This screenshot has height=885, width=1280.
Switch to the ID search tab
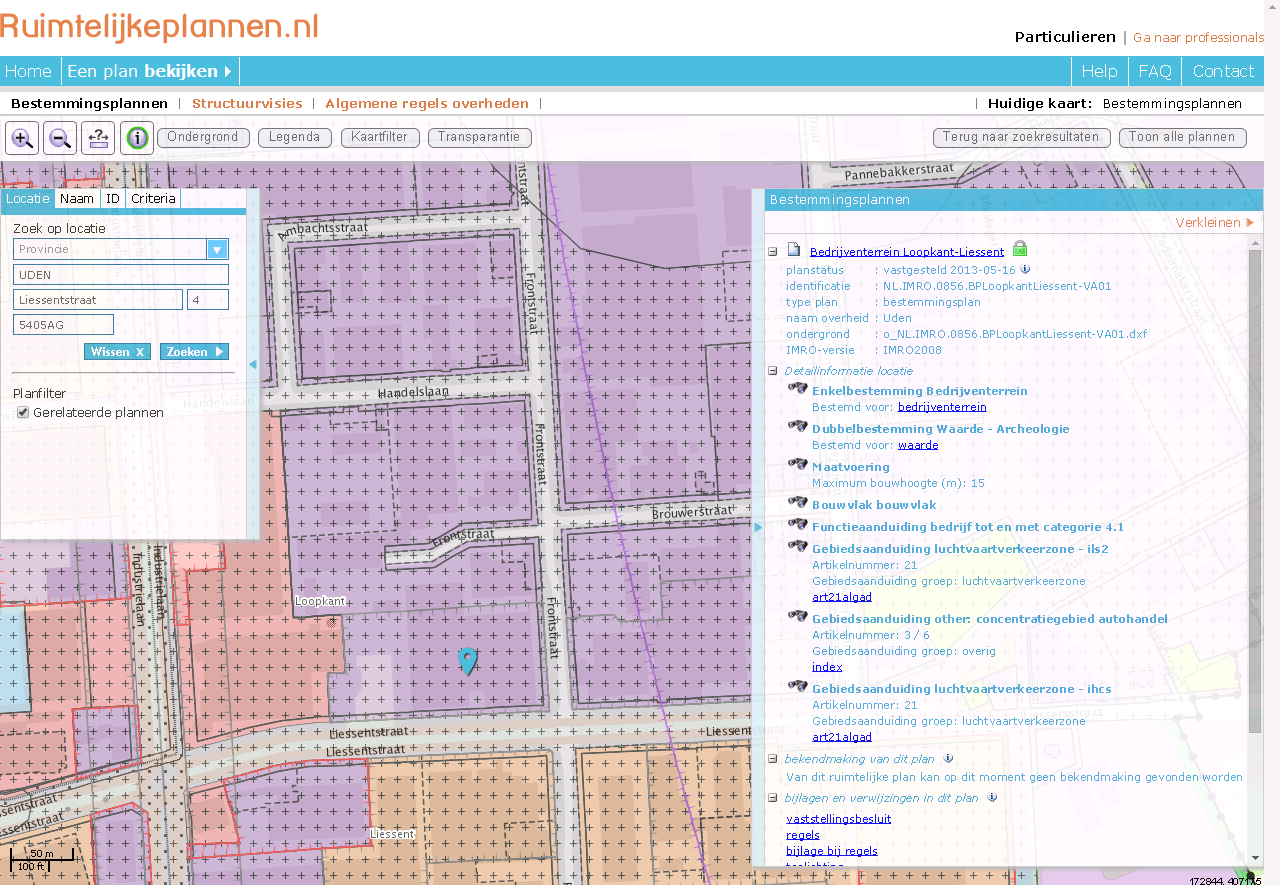click(x=113, y=199)
